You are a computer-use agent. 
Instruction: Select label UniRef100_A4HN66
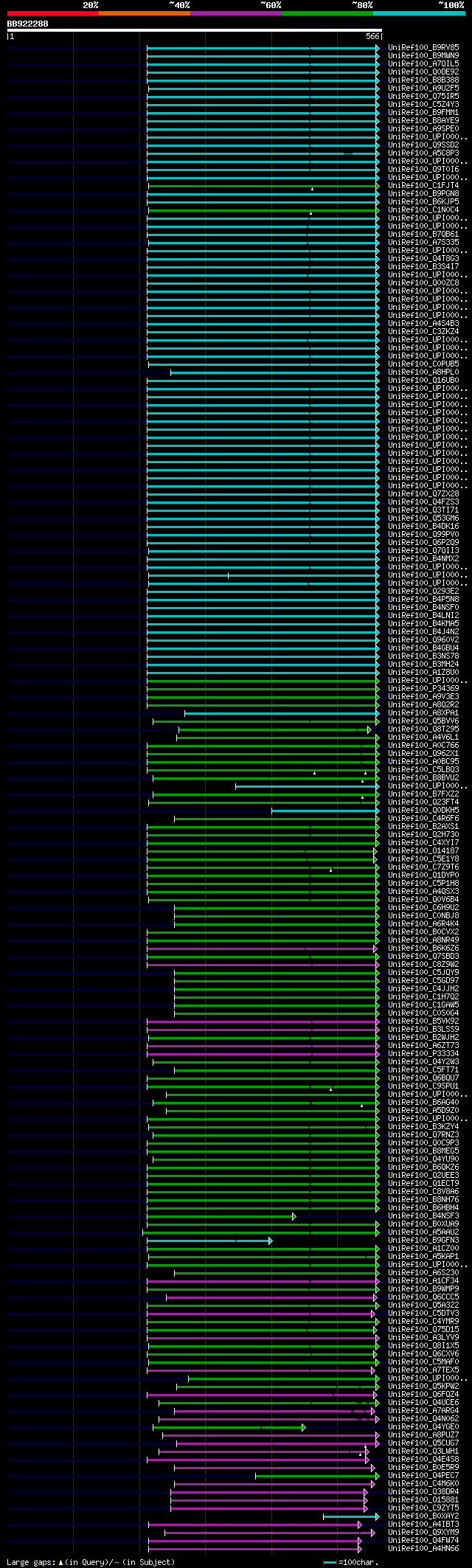pyautogui.click(x=423, y=1548)
